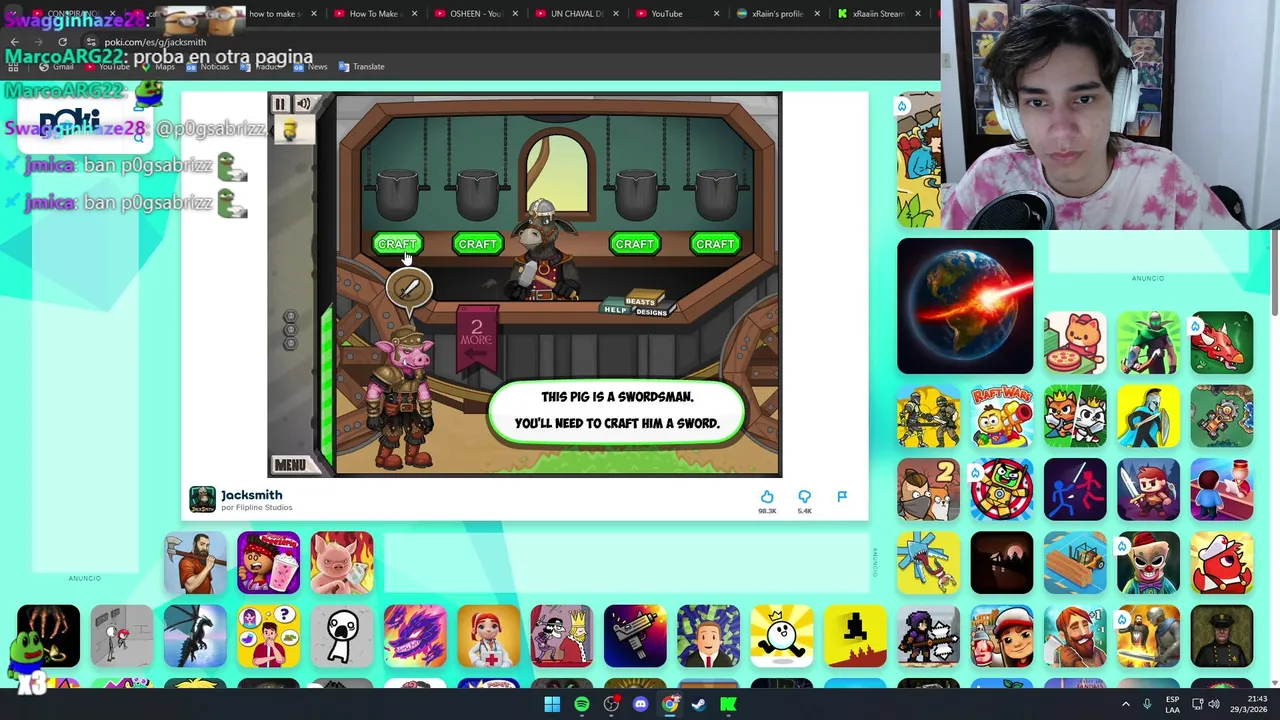1280x720 pixels.
Task: Open Discord from the taskbar
Action: click(640, 704)
